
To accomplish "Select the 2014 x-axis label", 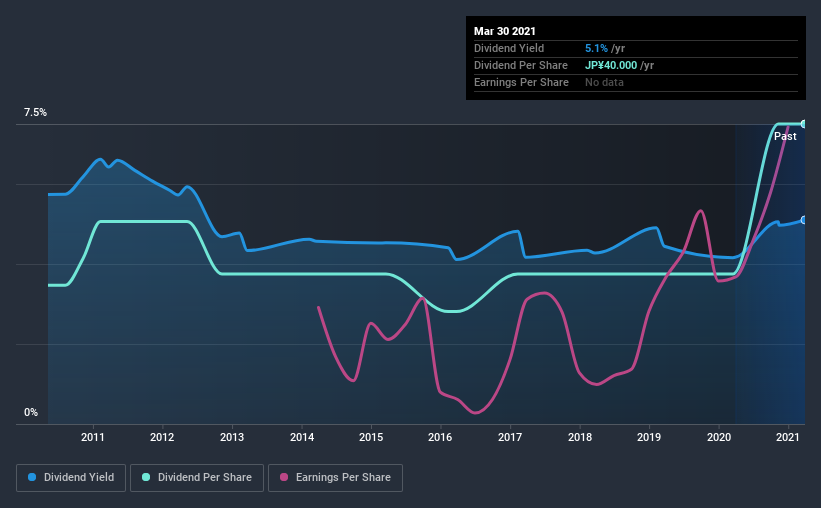I will click(x=302, y=437).
